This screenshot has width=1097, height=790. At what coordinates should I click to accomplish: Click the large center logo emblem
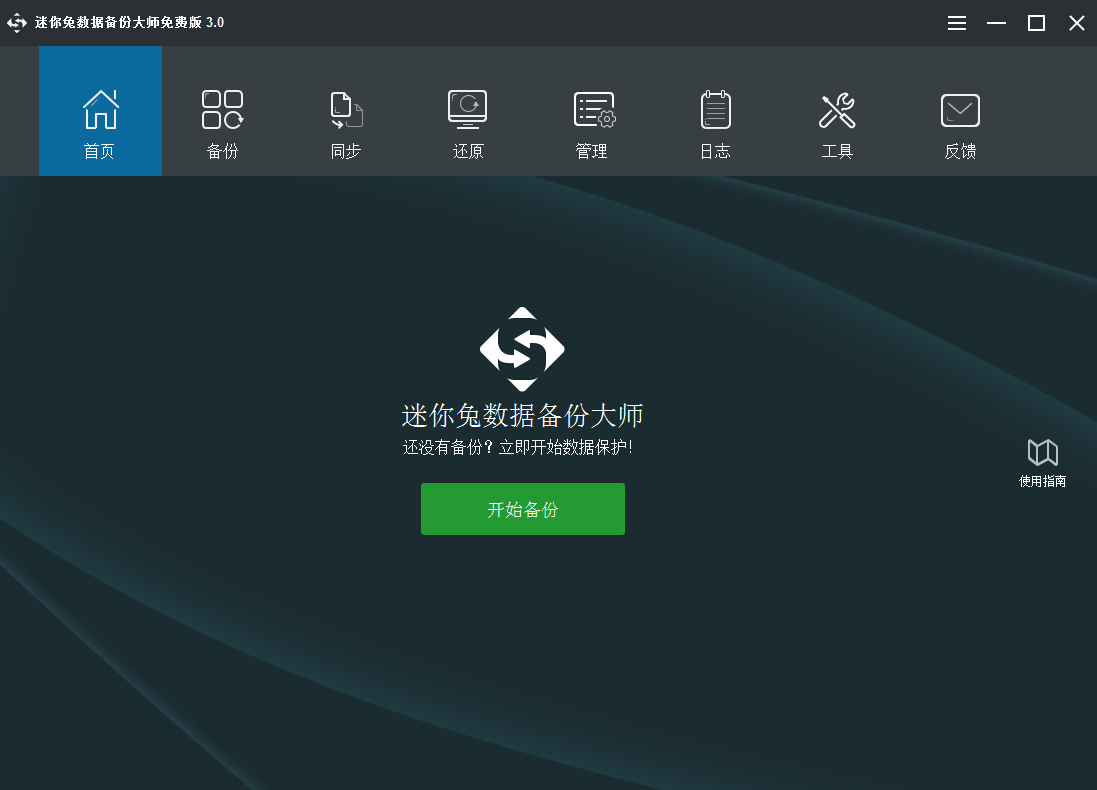click(x=522, y=349)
